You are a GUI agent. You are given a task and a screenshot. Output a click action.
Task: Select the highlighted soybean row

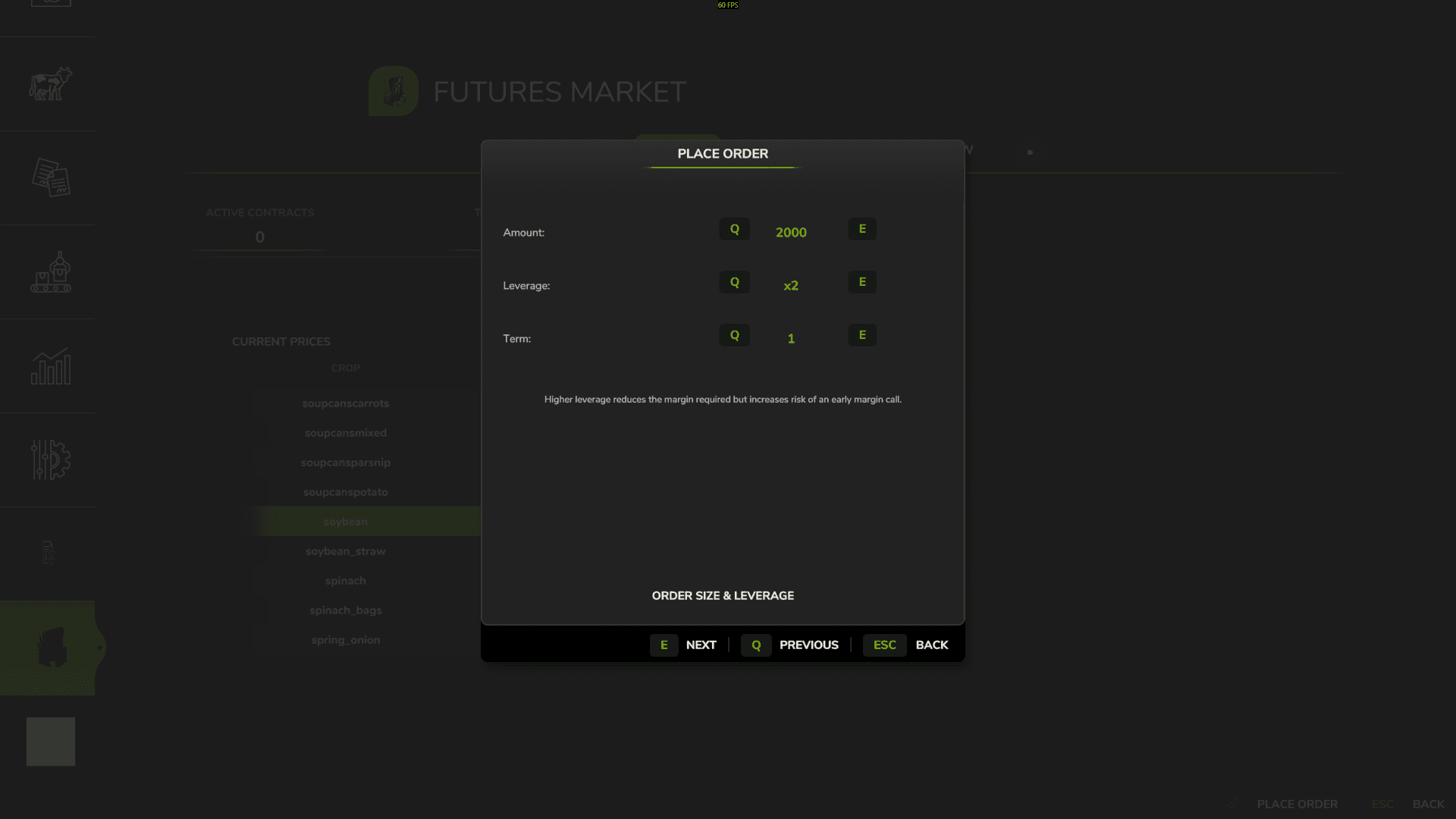[368, 522]
